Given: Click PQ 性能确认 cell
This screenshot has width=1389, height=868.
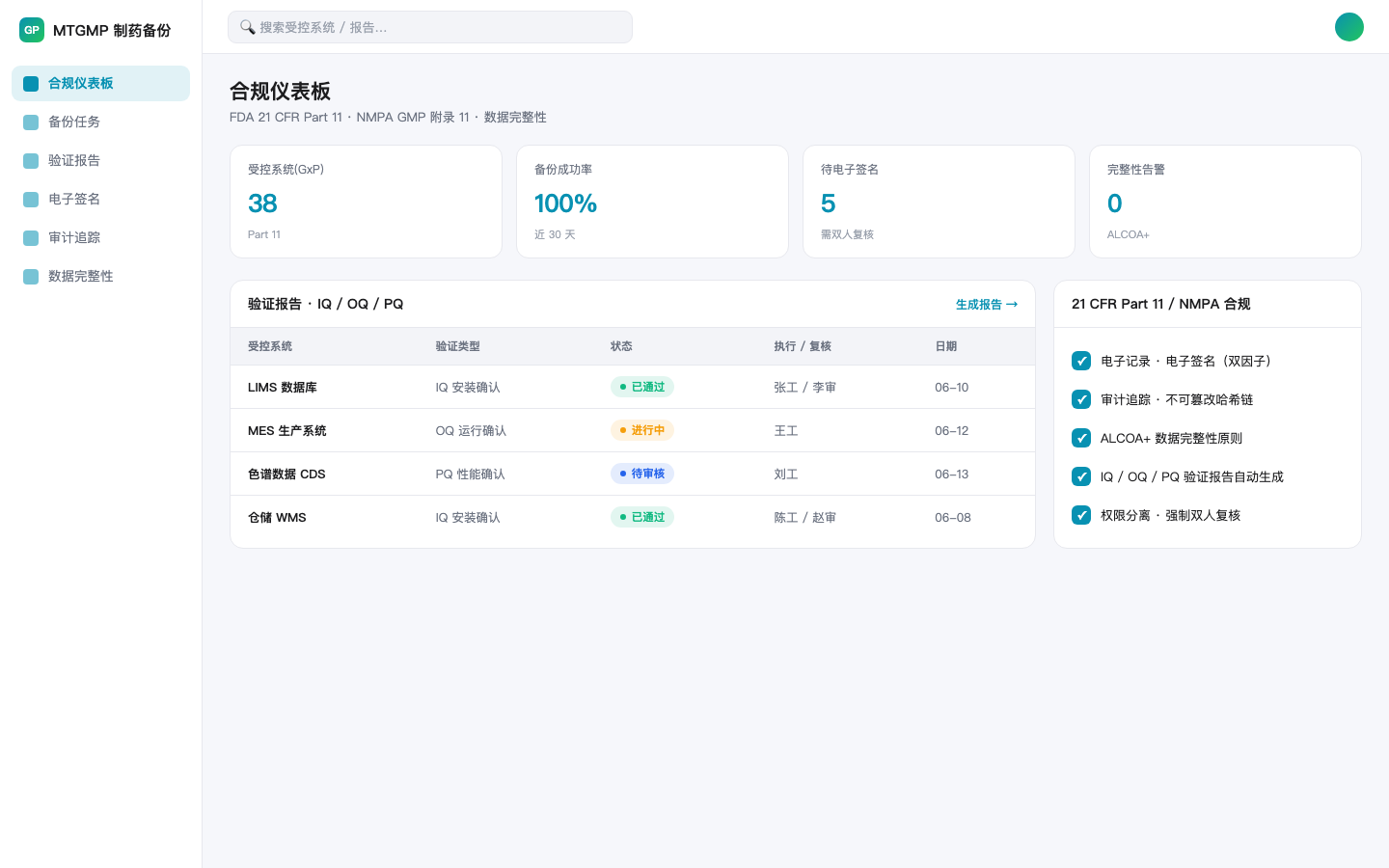Looking at the screenshot, I should click(x=470, y=475).
